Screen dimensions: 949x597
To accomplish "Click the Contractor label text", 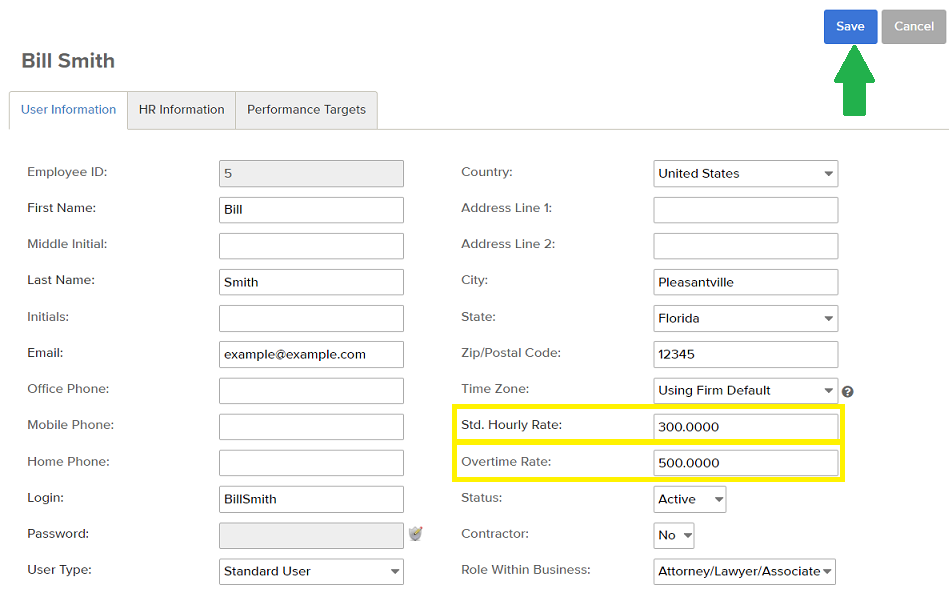I will point(494,534).
